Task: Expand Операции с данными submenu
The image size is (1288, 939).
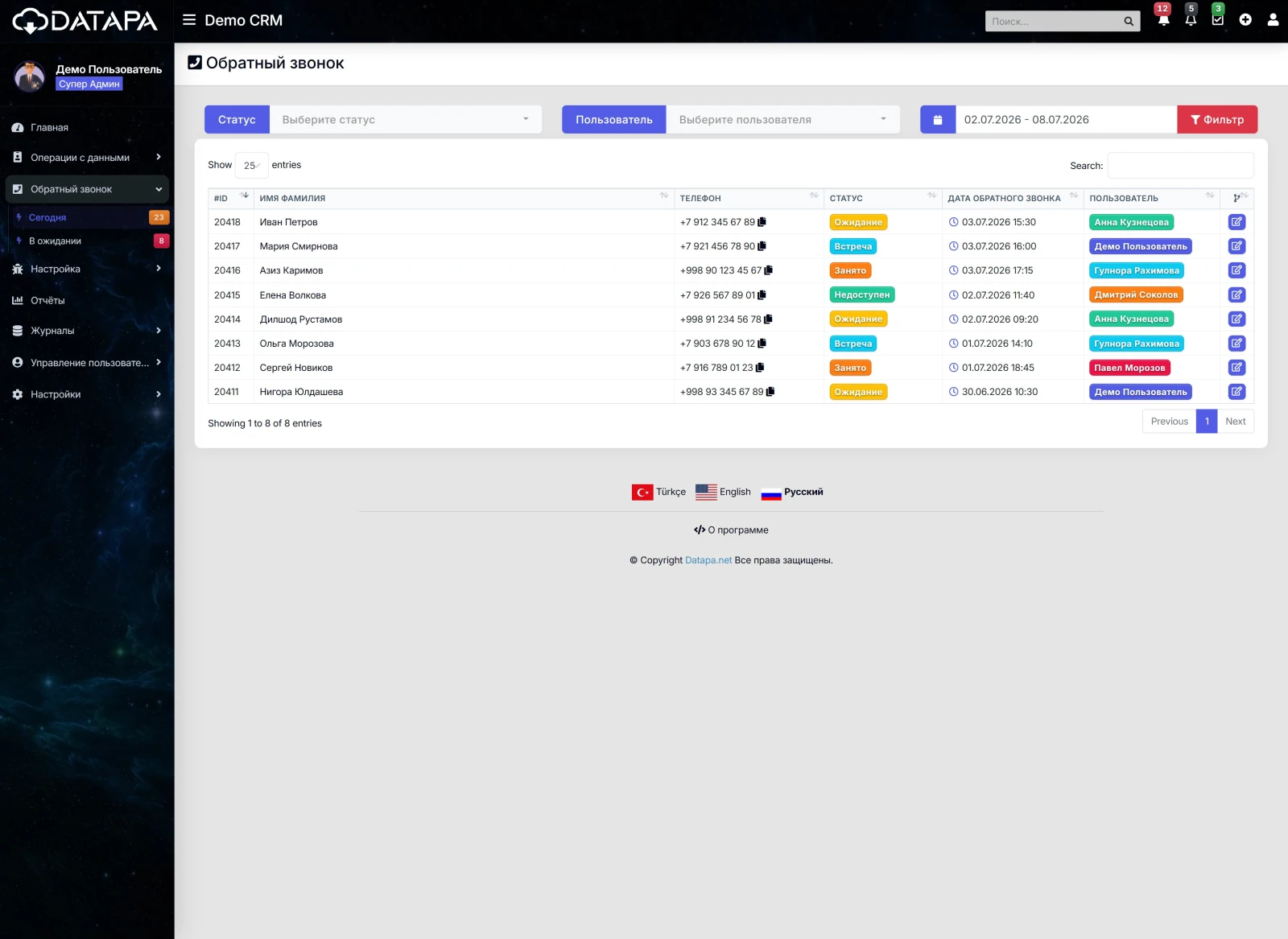Action: (x=87, y=158)
